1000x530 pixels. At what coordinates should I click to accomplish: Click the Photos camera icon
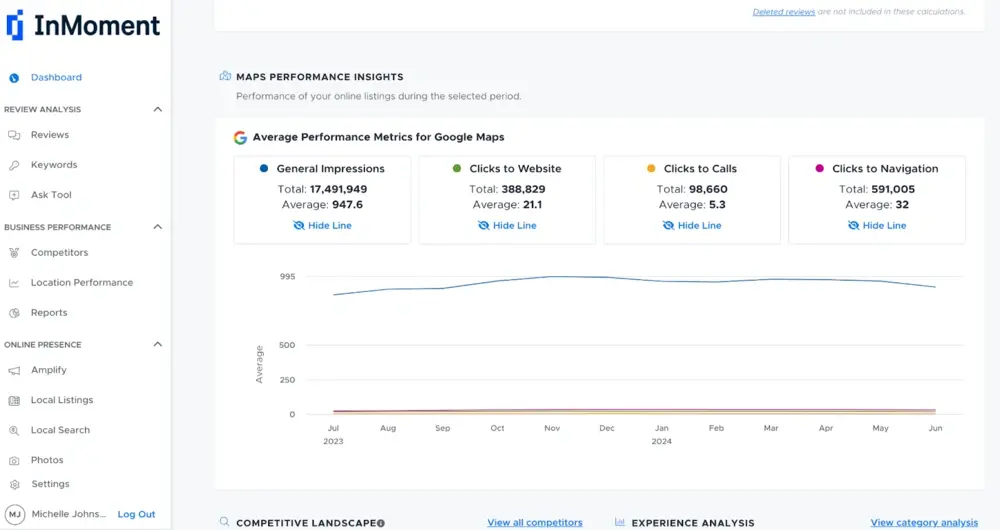pos(14,460)
